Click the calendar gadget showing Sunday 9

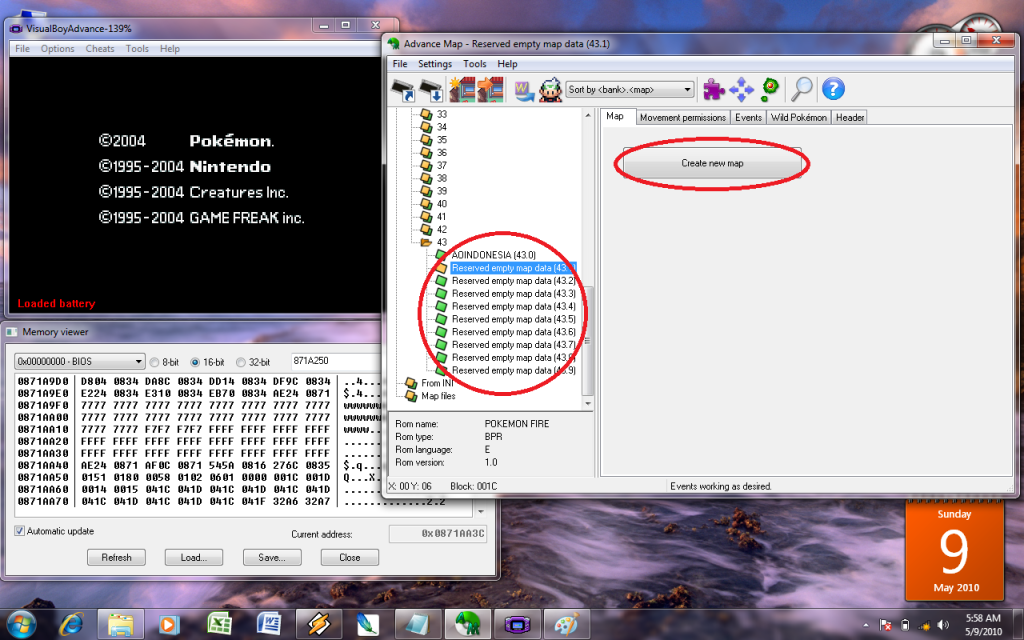pyautogui.click(x=954, y=551)
